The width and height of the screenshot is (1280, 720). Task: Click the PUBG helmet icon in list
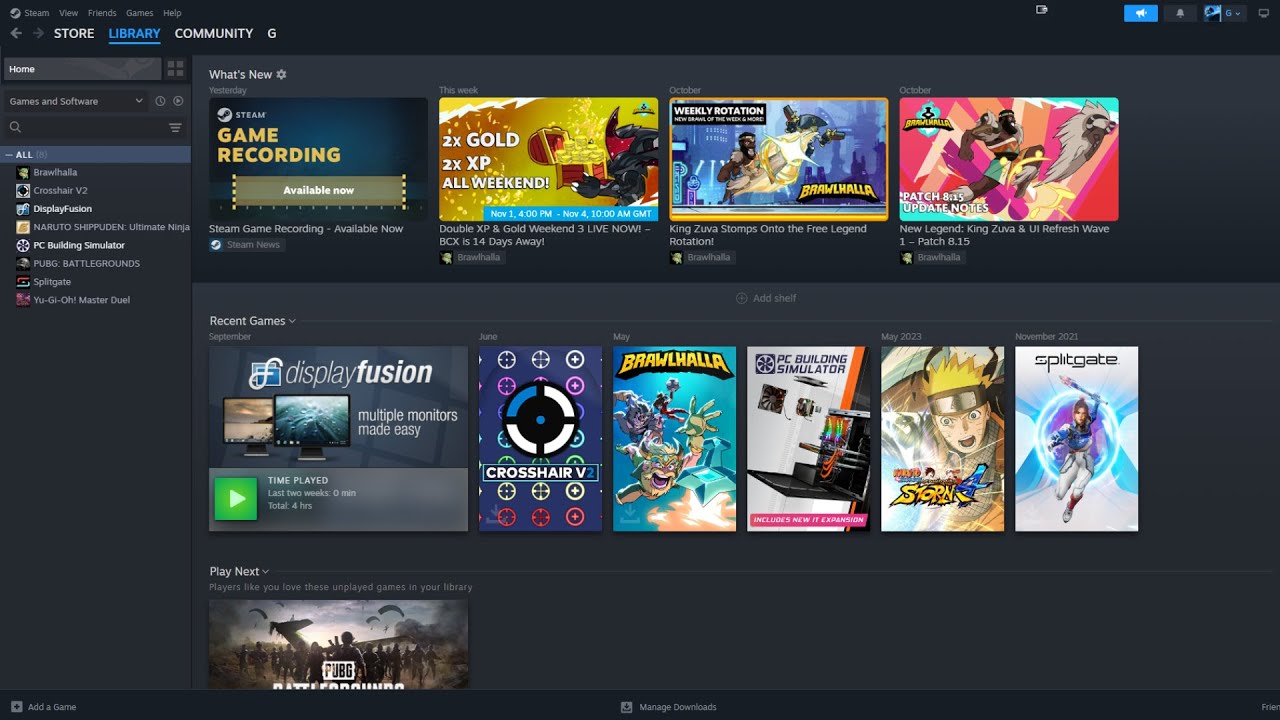(23, 263)
